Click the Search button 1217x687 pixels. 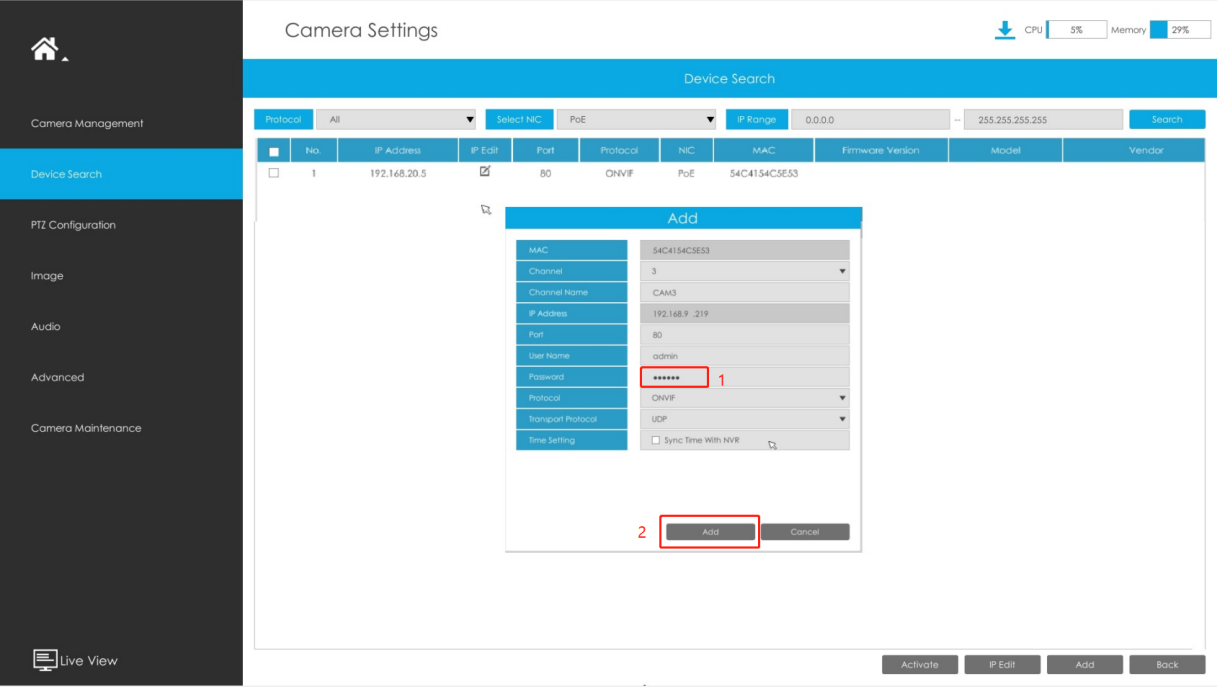[x=1167, y=120]
